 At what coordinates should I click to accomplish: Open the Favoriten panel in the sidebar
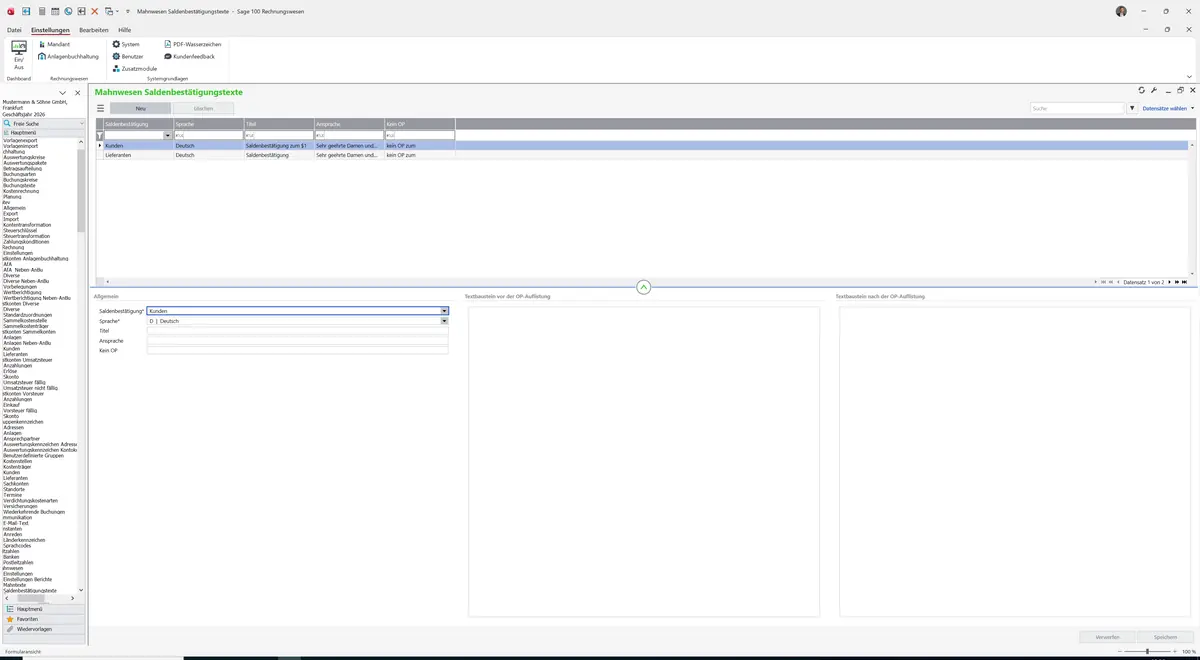[42, 619]
